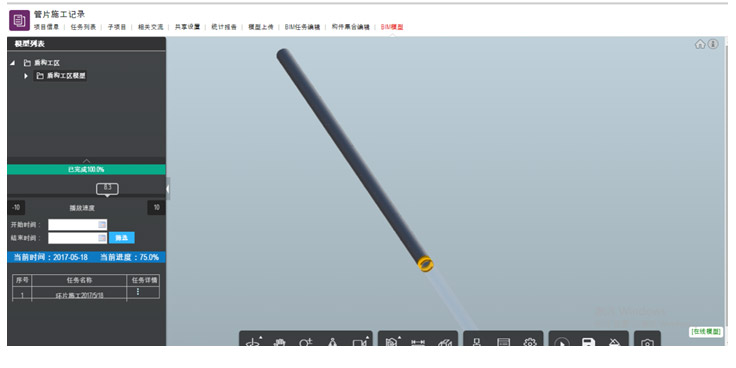
Task: Open the 统计报告 tab
Action: coord(224,27)
